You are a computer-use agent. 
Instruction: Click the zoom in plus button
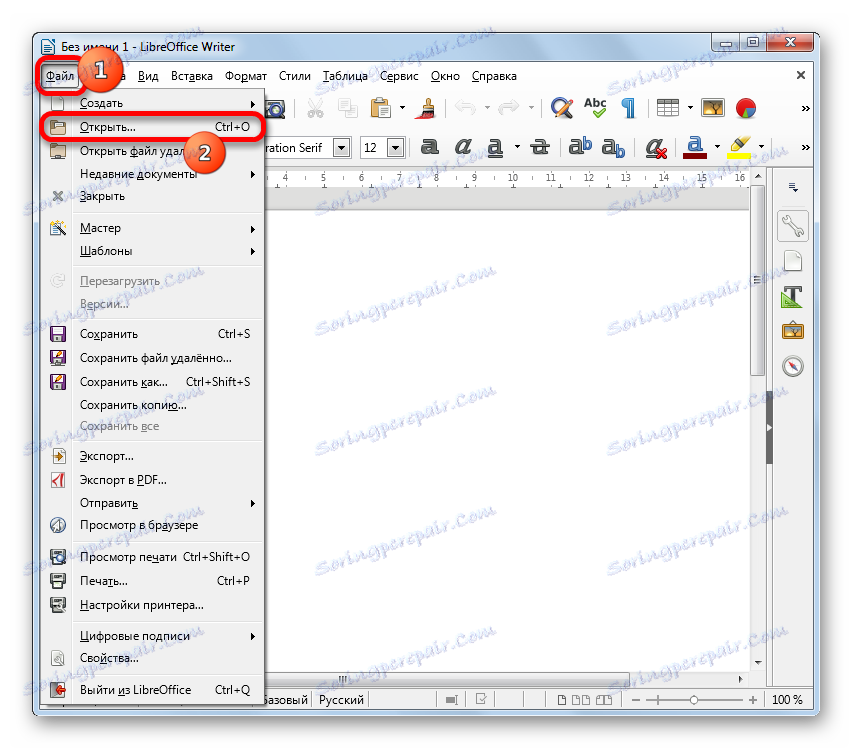tap(753, 700)
